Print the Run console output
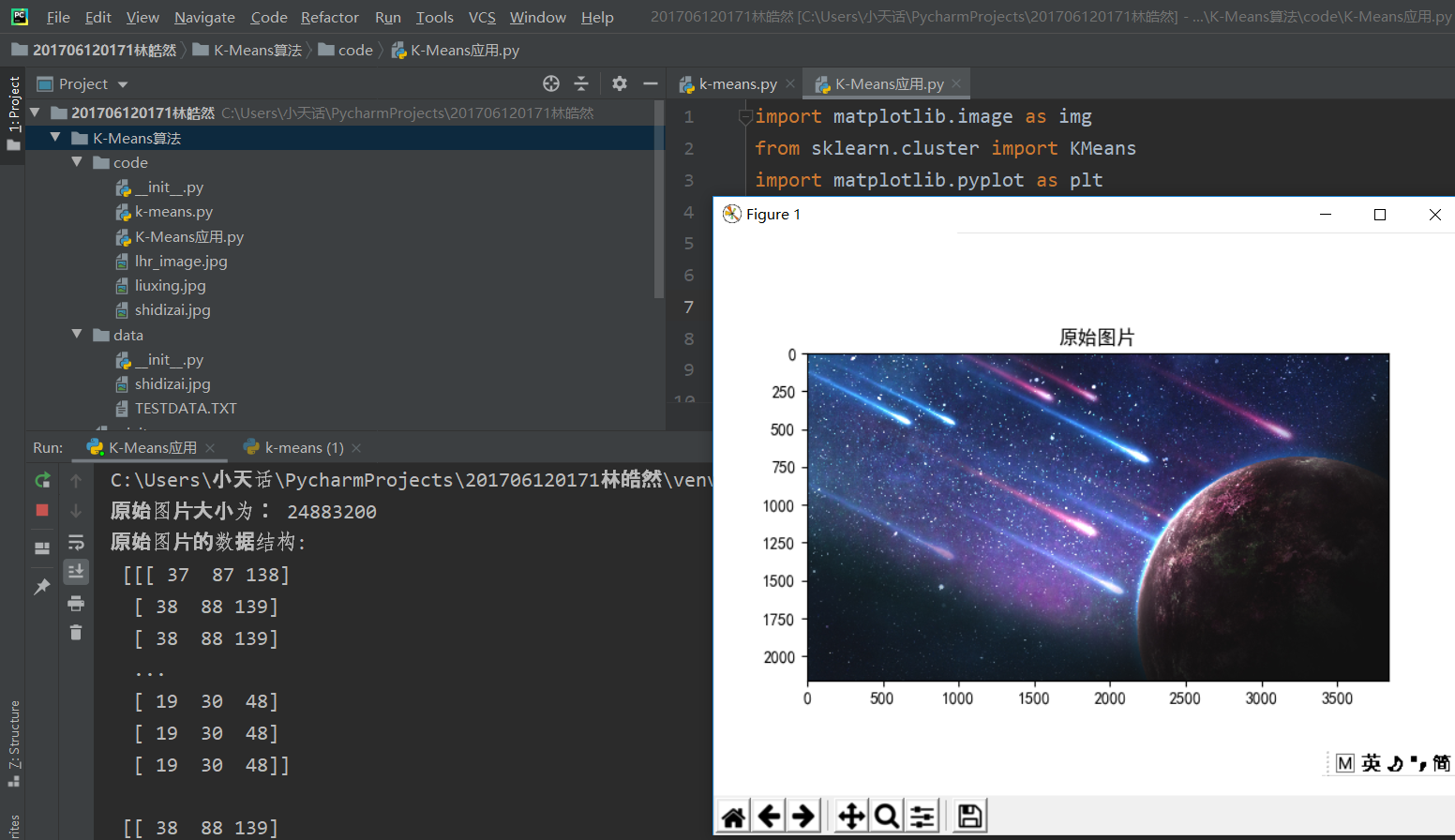The width and height of the screenshot is (1455, 840). [76, 603]
